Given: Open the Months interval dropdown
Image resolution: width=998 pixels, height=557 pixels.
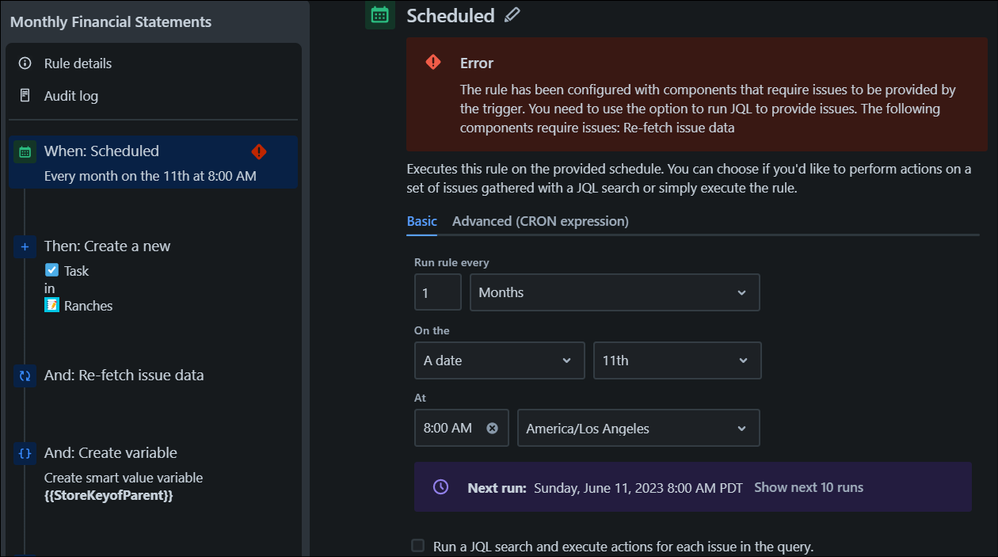Looking at the screenshot, I should pos(614,293).
